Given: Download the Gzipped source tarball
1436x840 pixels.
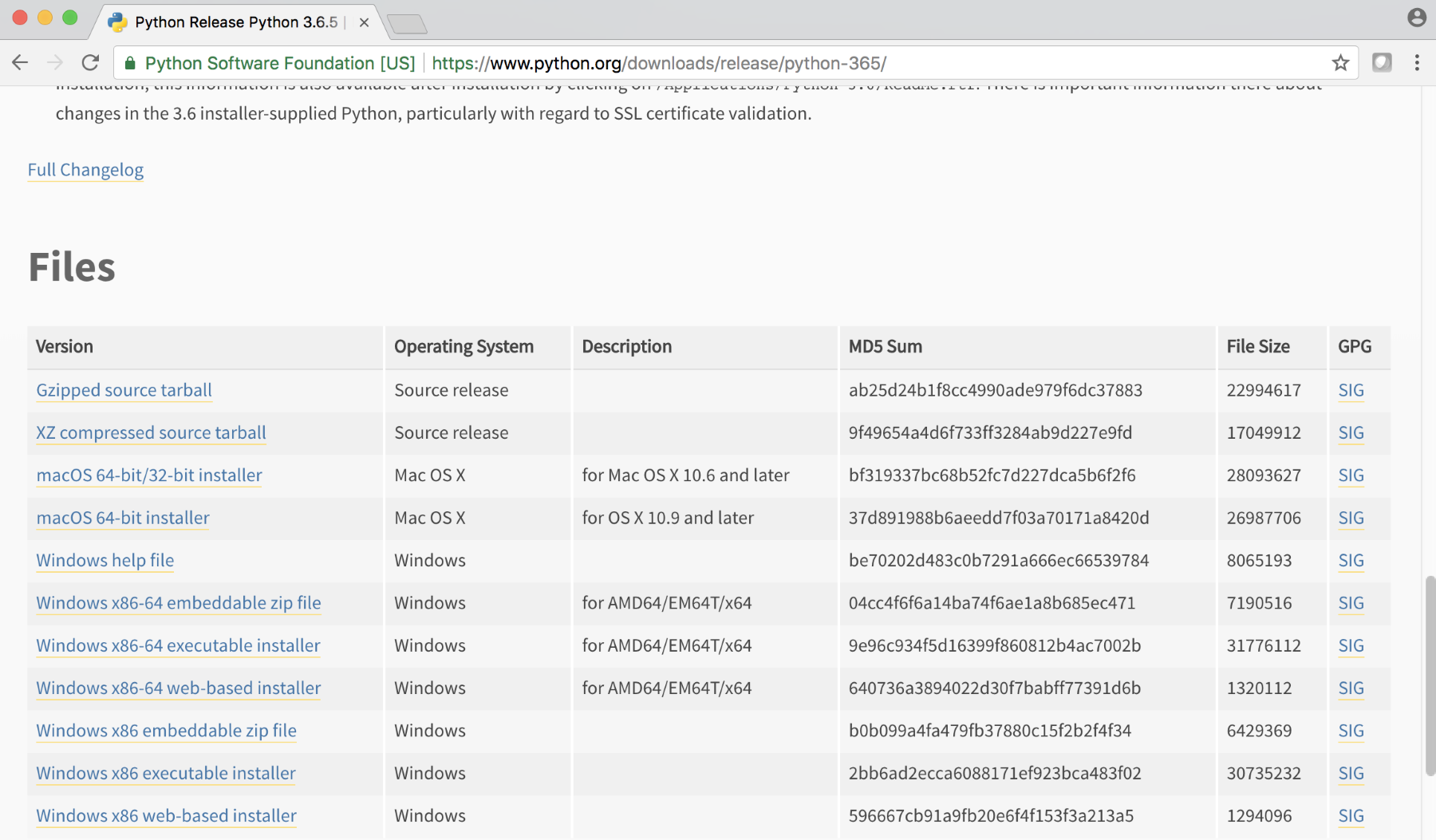Looking at the screenshot, I should [x=124, y=390].
